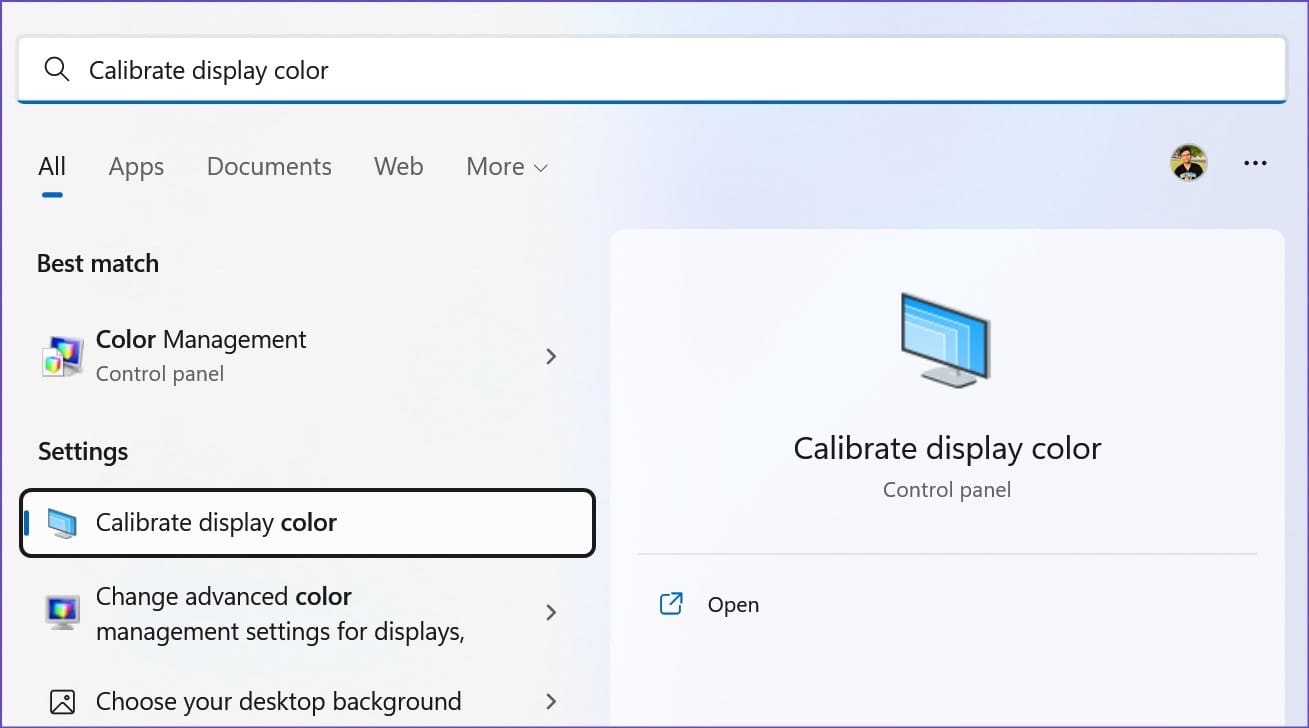Viewport: 1309px width, 728px height.
Task: Click into the search text field
Action: pos(651,70)
